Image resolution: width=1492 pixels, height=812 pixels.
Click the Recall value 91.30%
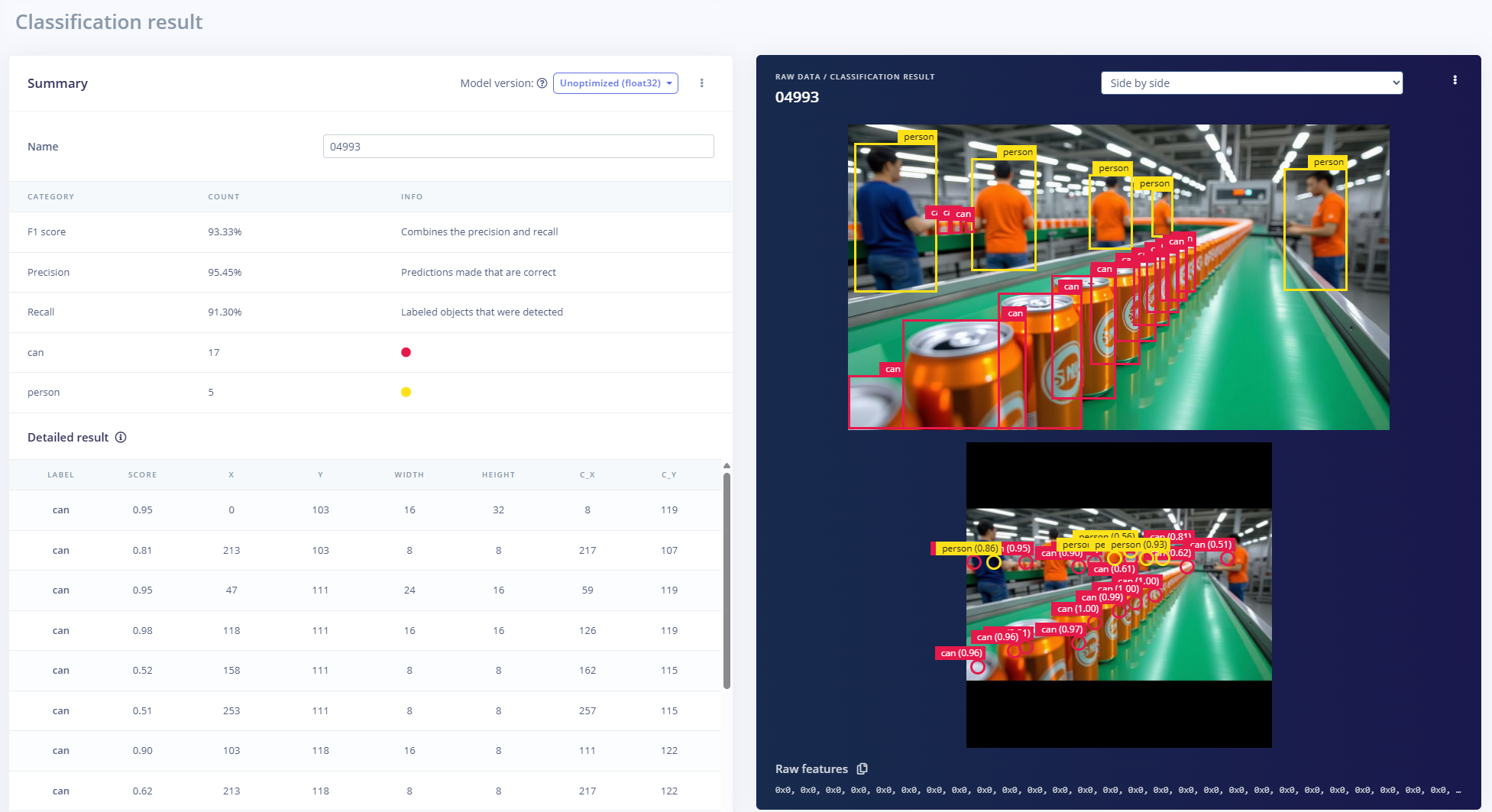pyautogui.click(x=225, y=312)
